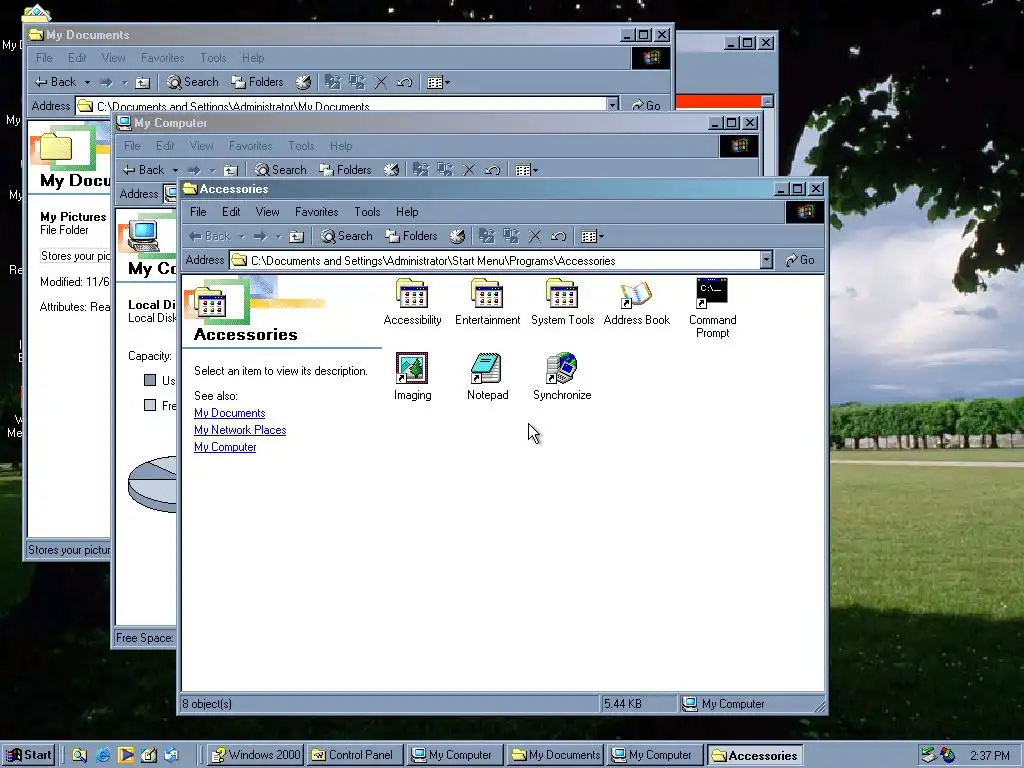Open the Edit menu in Accessories window
The width and height of the screenshot is (1024, 768).
pos(231,212)
